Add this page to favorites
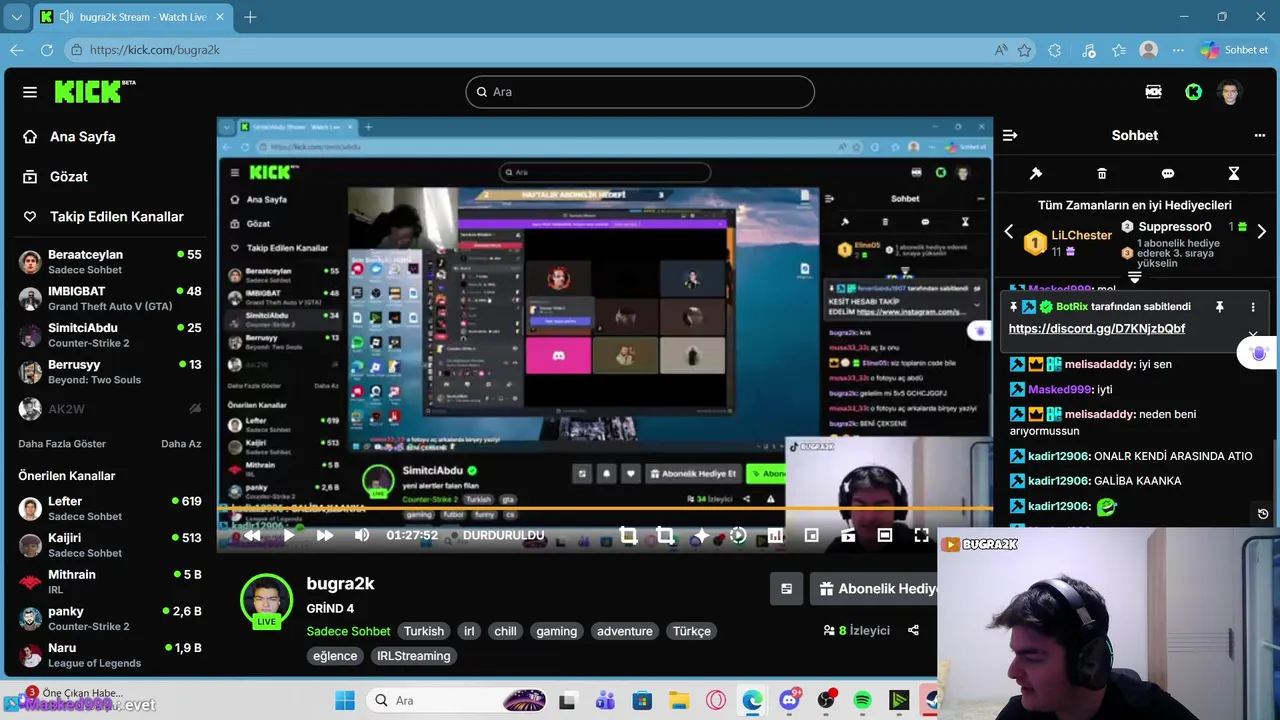The height and width of the screenshot is (720, 1280). coord(1024,50)
